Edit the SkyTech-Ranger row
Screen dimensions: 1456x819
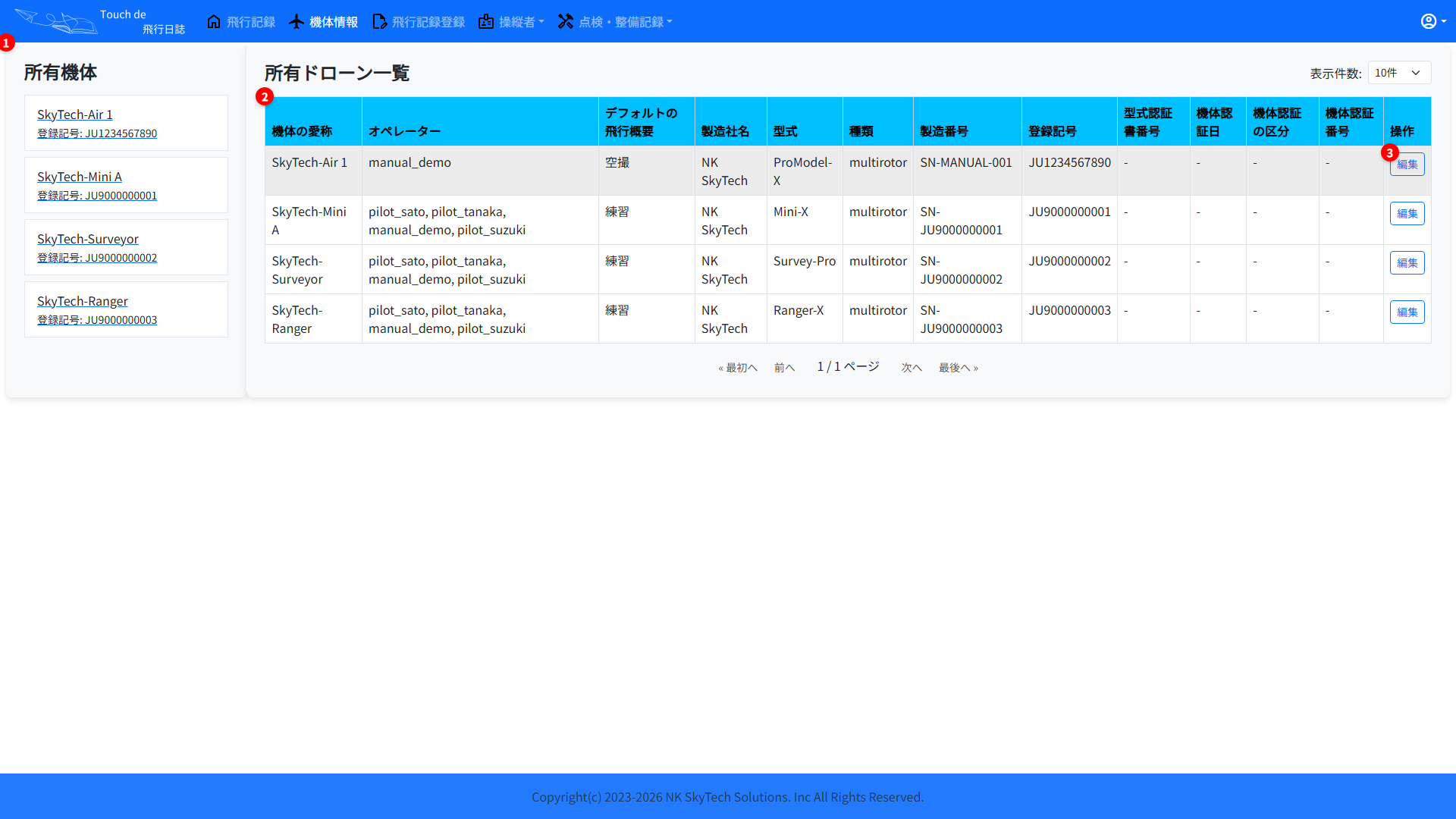(1407, 312)
